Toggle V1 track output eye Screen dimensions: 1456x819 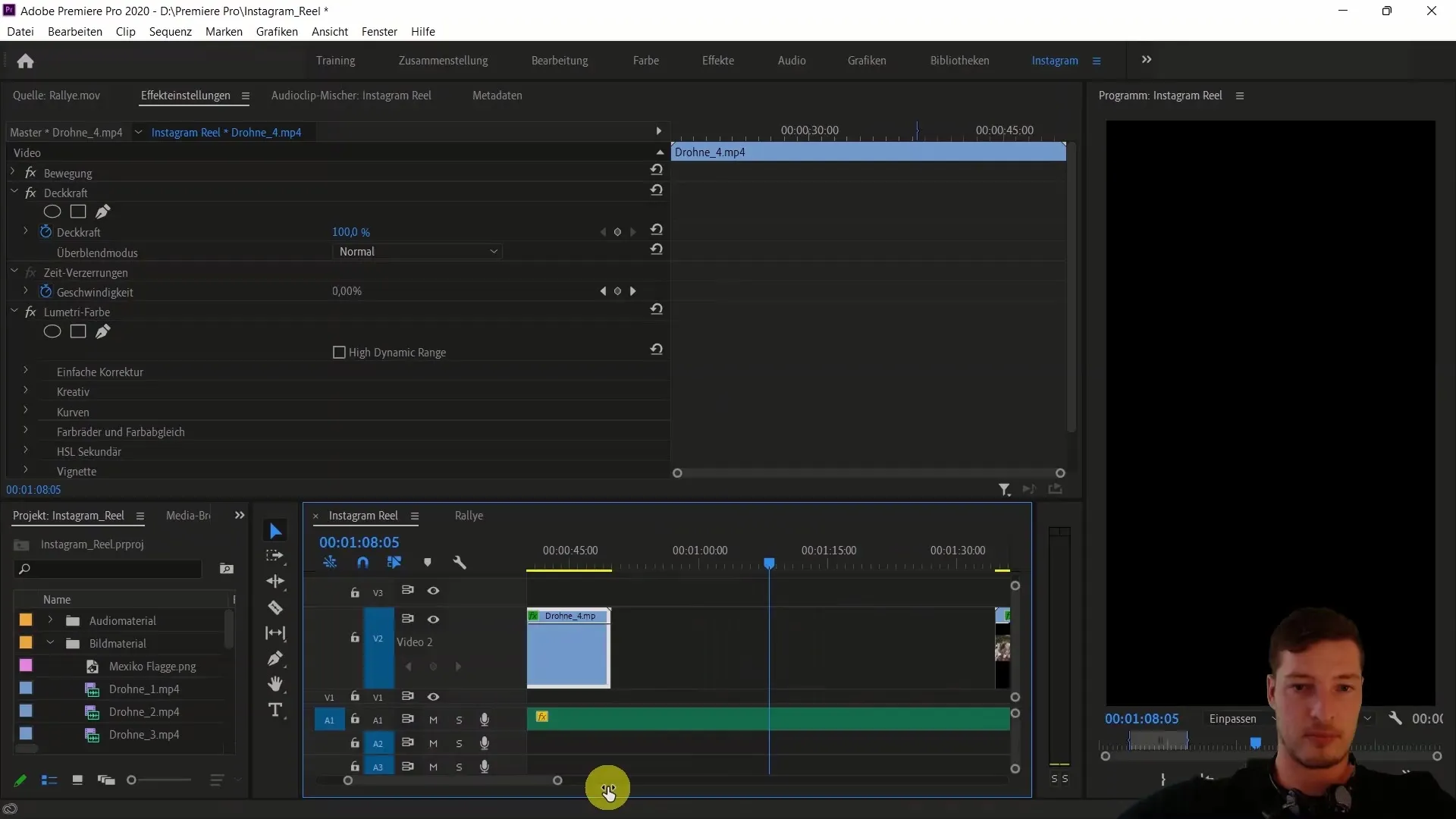pos(433,697)
